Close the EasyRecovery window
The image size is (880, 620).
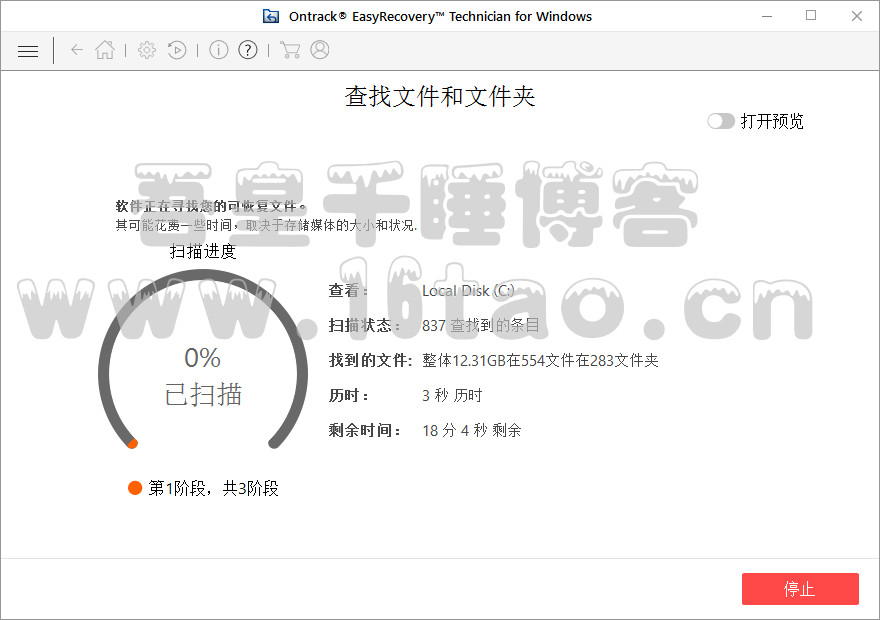(x=856, y=16)
